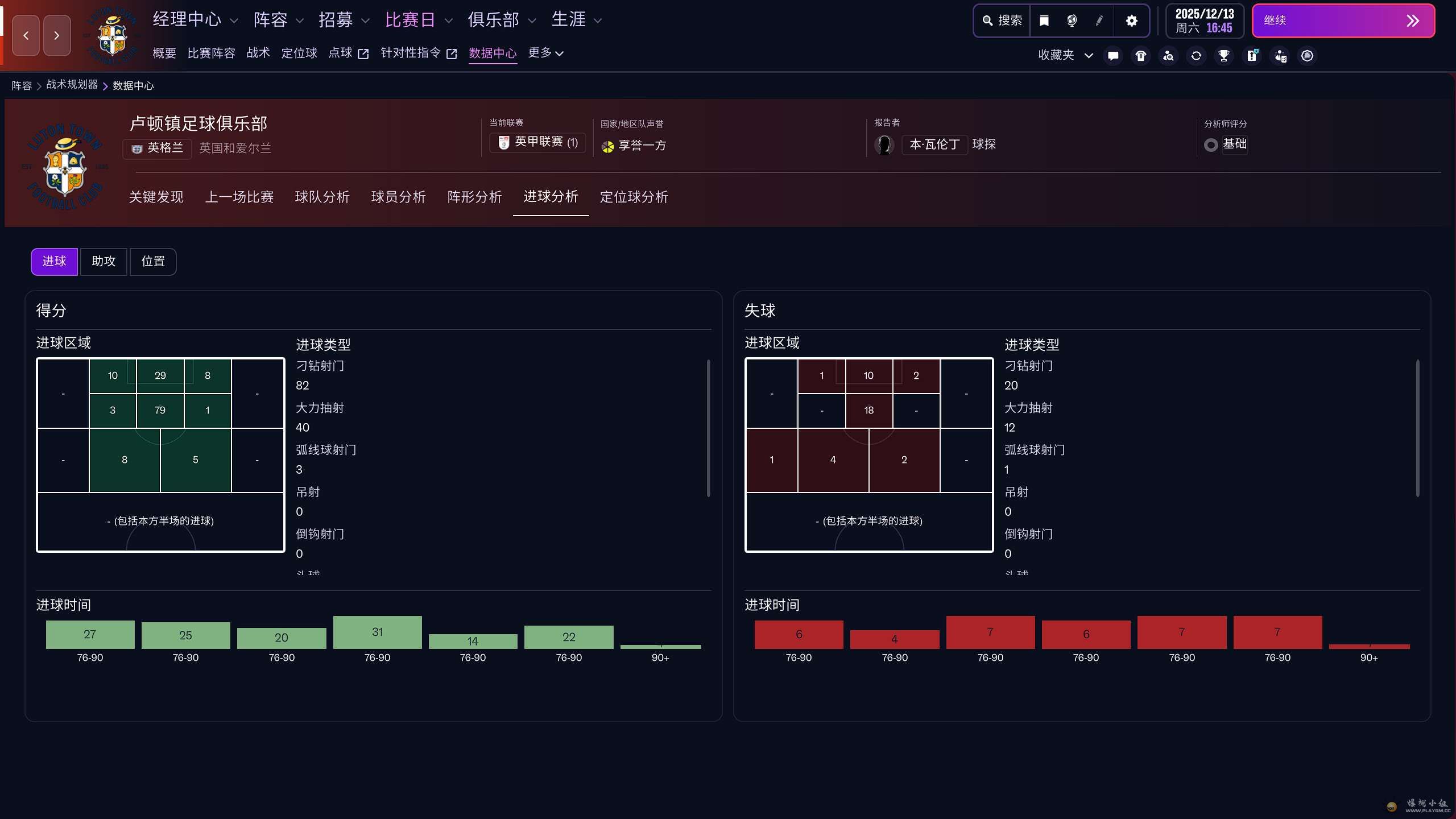
Task: Click the shirt icon for squad kit
Action: 1140,55
